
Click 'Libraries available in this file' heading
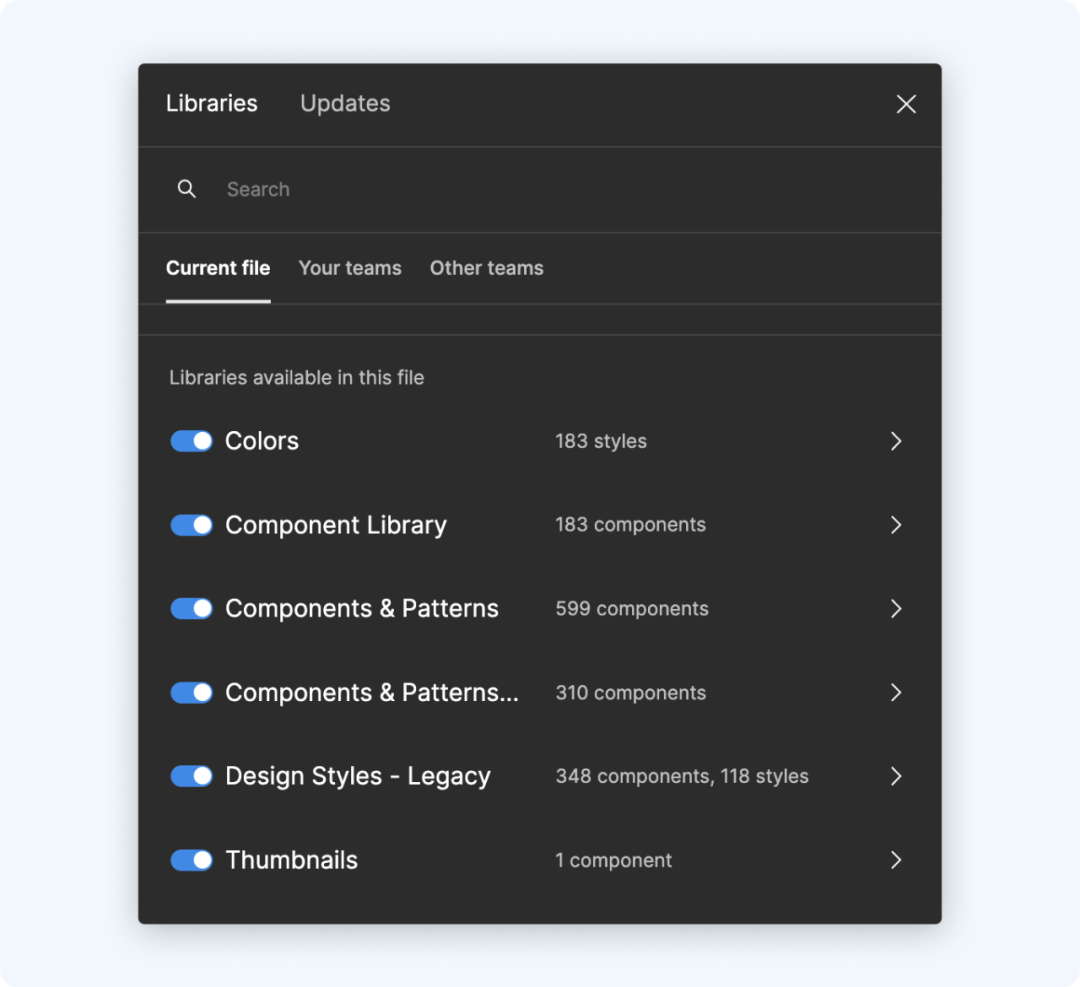[297, 377]
